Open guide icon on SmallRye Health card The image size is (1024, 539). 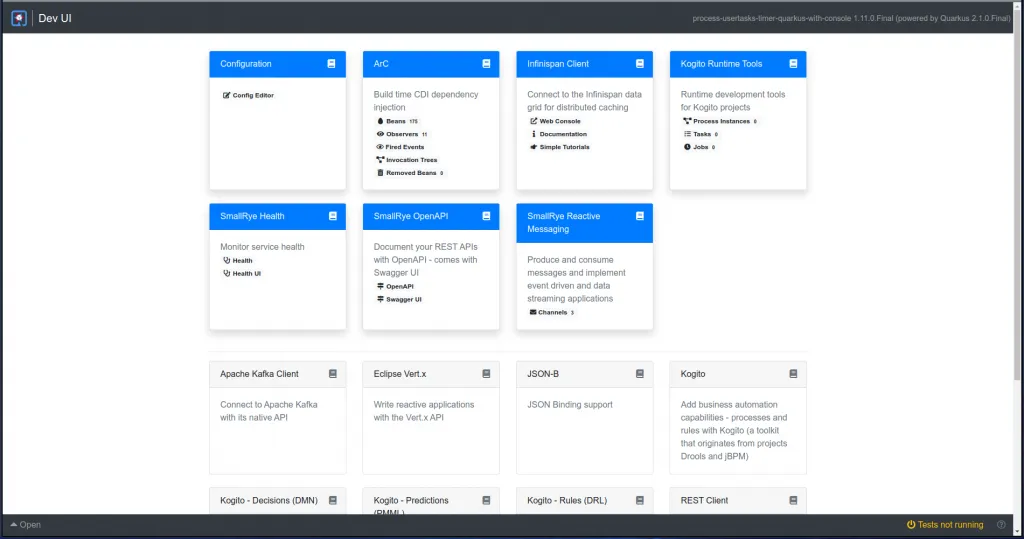pyautogui.click(x=332, y=216)
